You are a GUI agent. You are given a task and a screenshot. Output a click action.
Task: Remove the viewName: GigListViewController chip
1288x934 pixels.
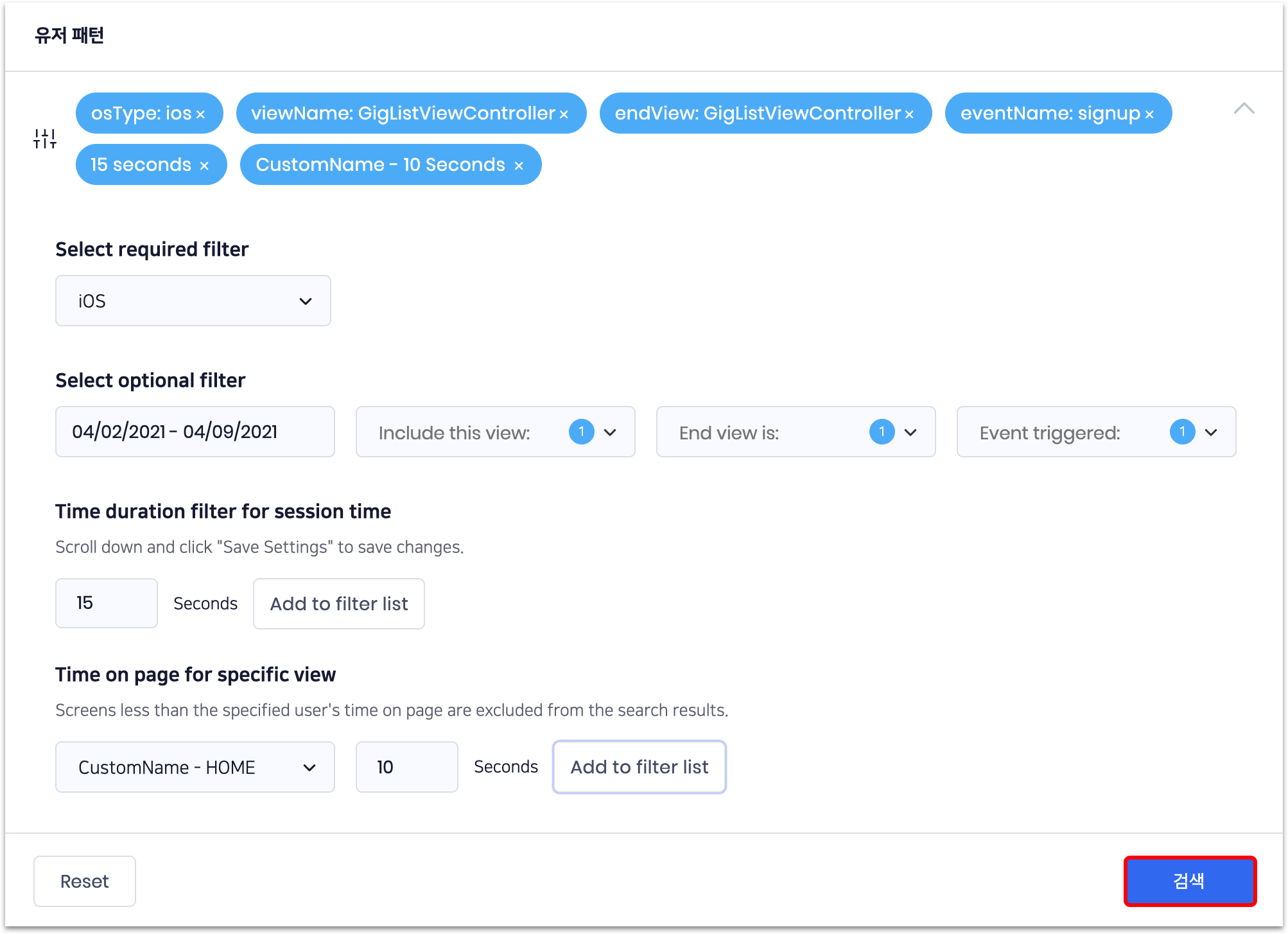564,113
